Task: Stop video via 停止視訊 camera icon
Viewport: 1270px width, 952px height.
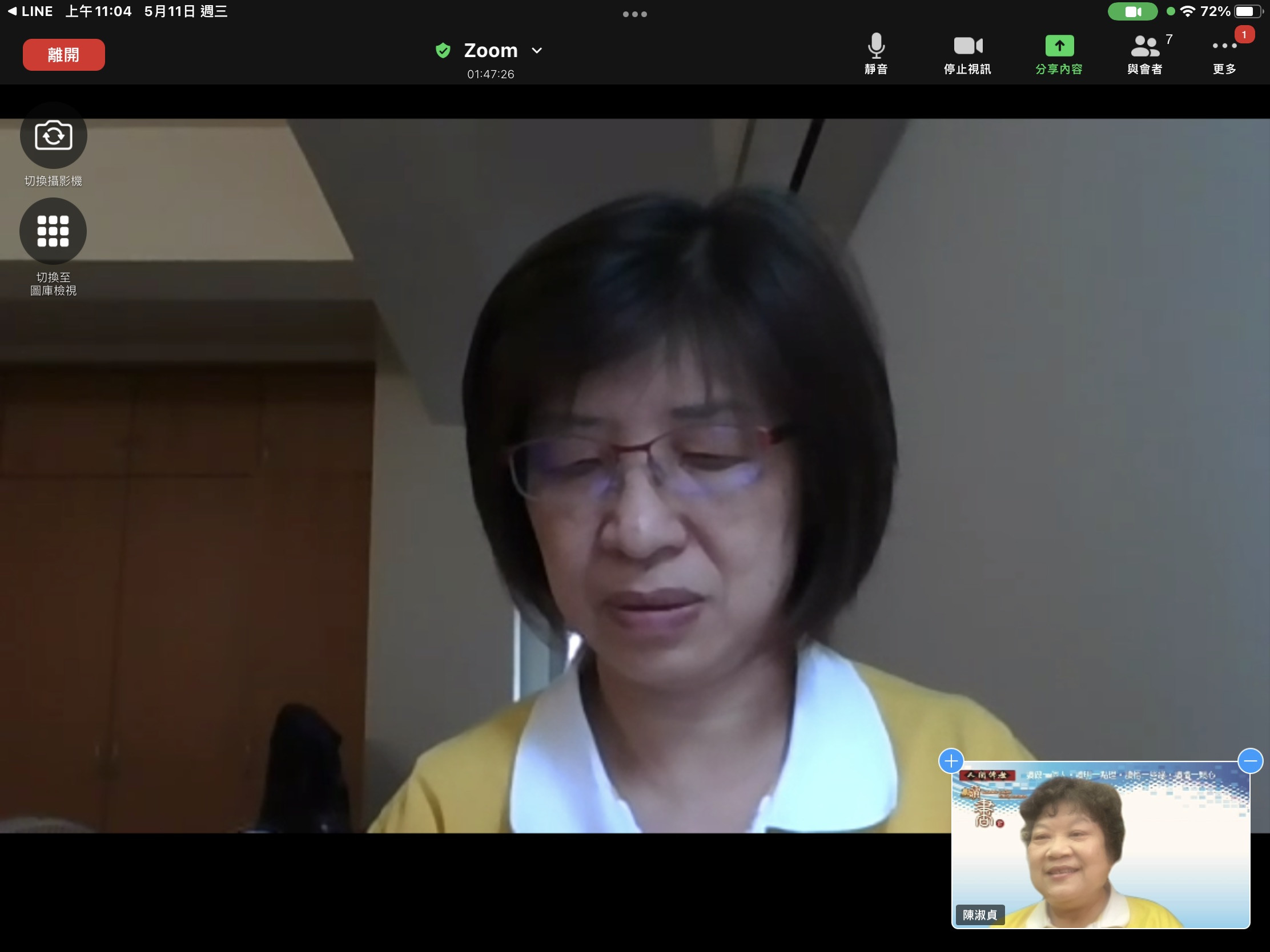Action: [967, 46]
